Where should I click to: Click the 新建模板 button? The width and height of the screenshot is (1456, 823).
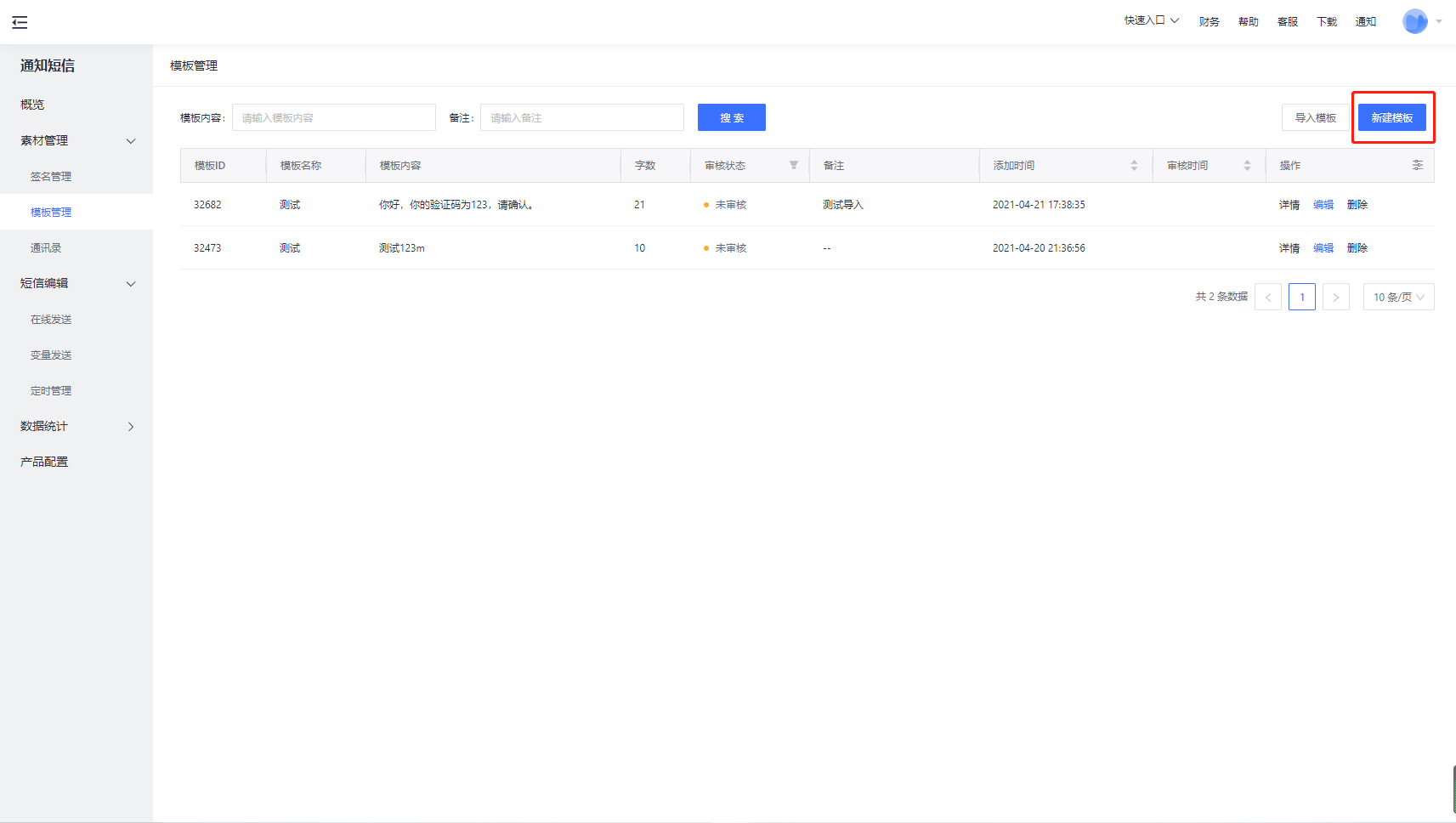click(1391, 117)
